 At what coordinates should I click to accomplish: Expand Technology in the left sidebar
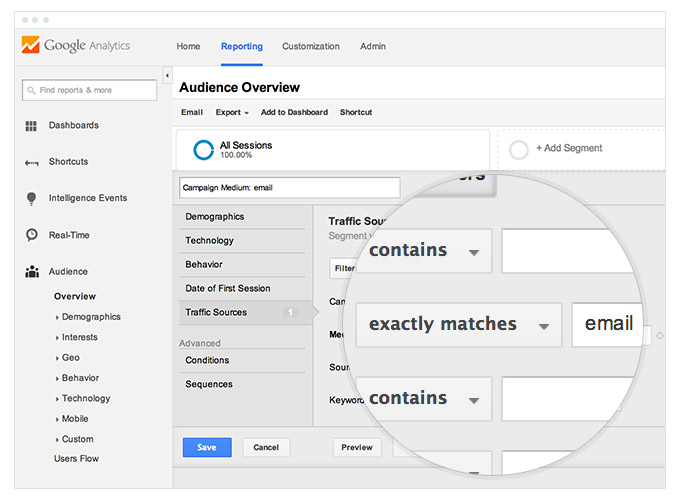[x=83, y=398]
